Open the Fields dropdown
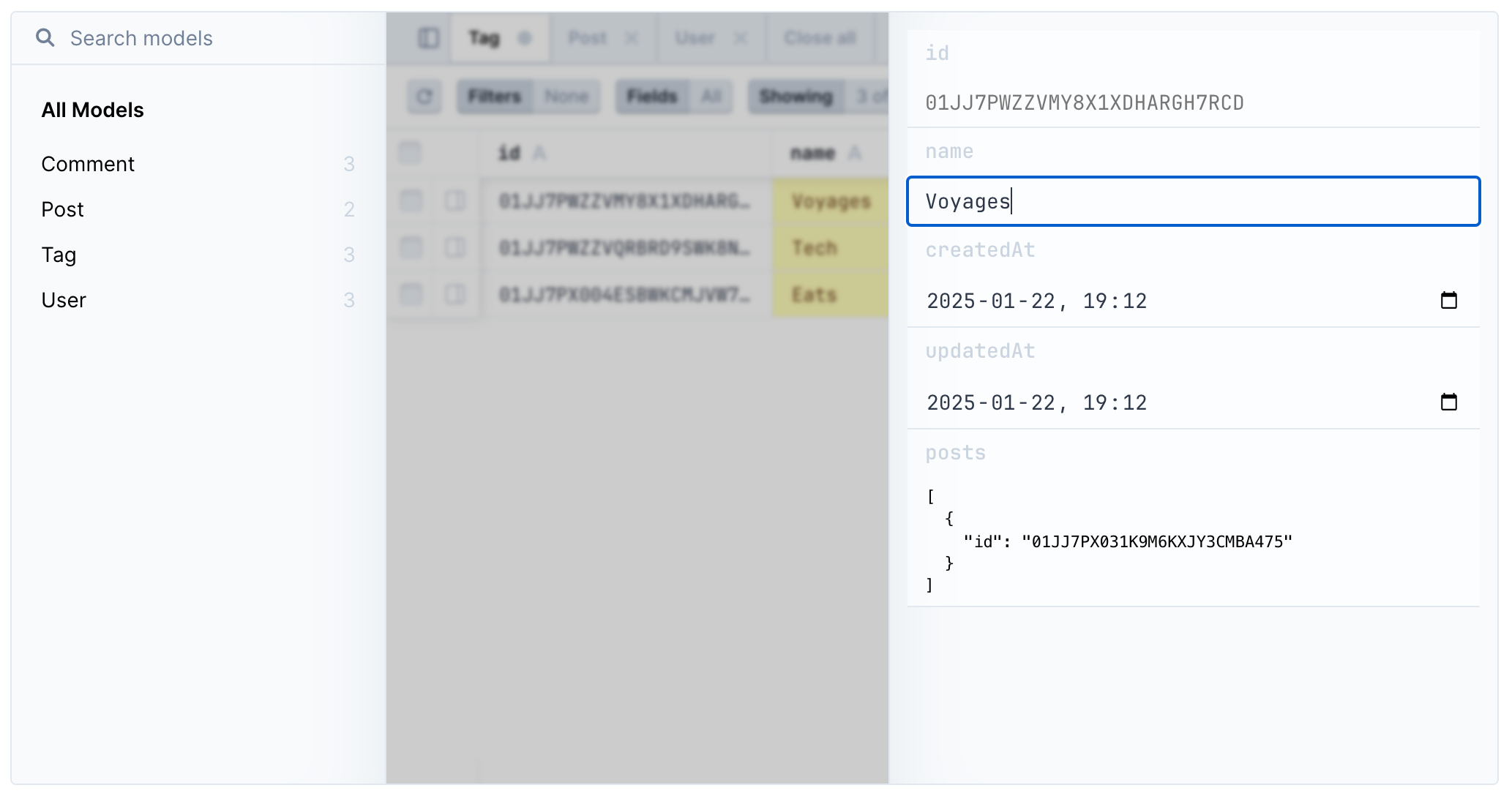 [x=673, y=97]
